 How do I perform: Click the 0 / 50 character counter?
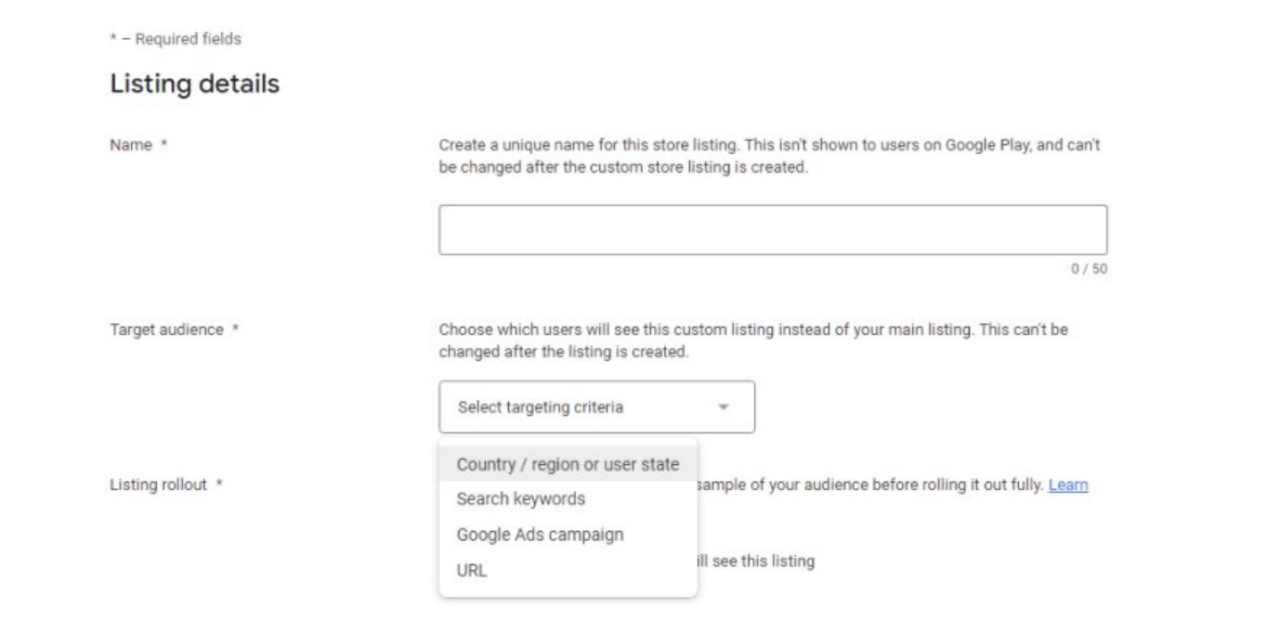pyautogui.click(x=1091, y=269)
